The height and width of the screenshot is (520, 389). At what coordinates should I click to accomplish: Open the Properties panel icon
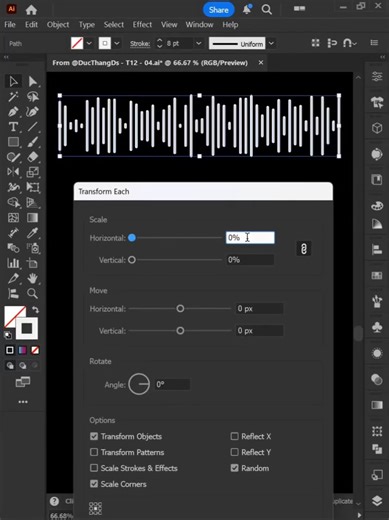377,76
